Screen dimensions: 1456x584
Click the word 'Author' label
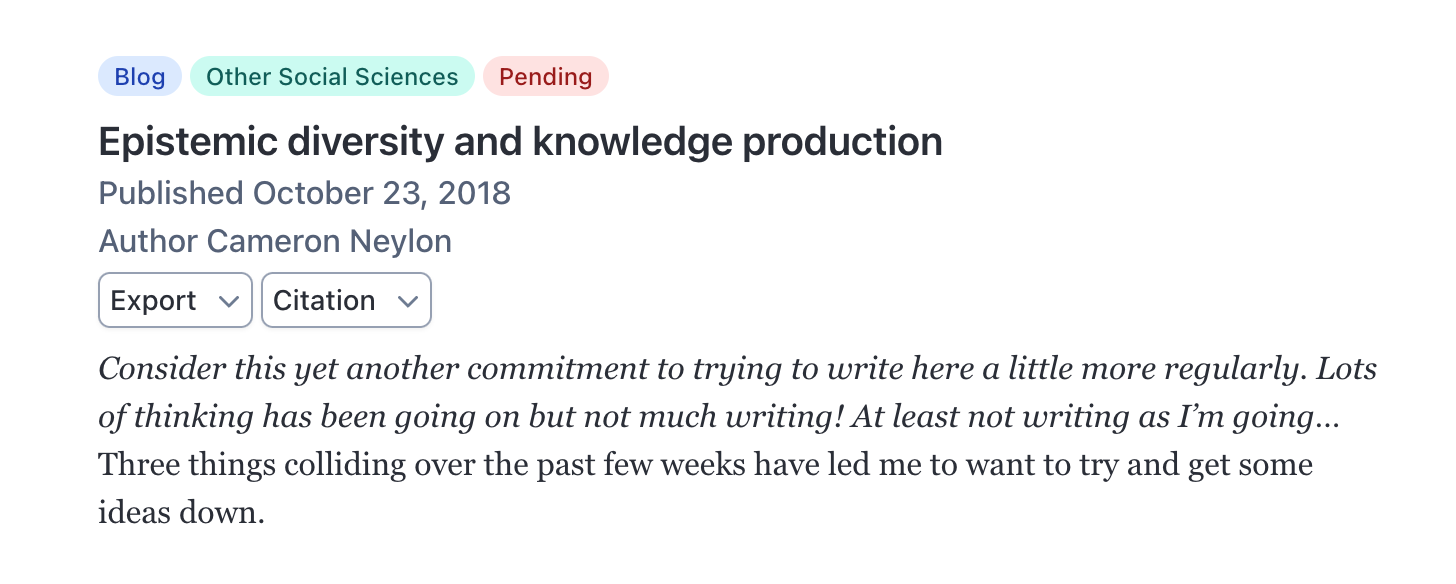pyautogui.click(x=149, y=241)
